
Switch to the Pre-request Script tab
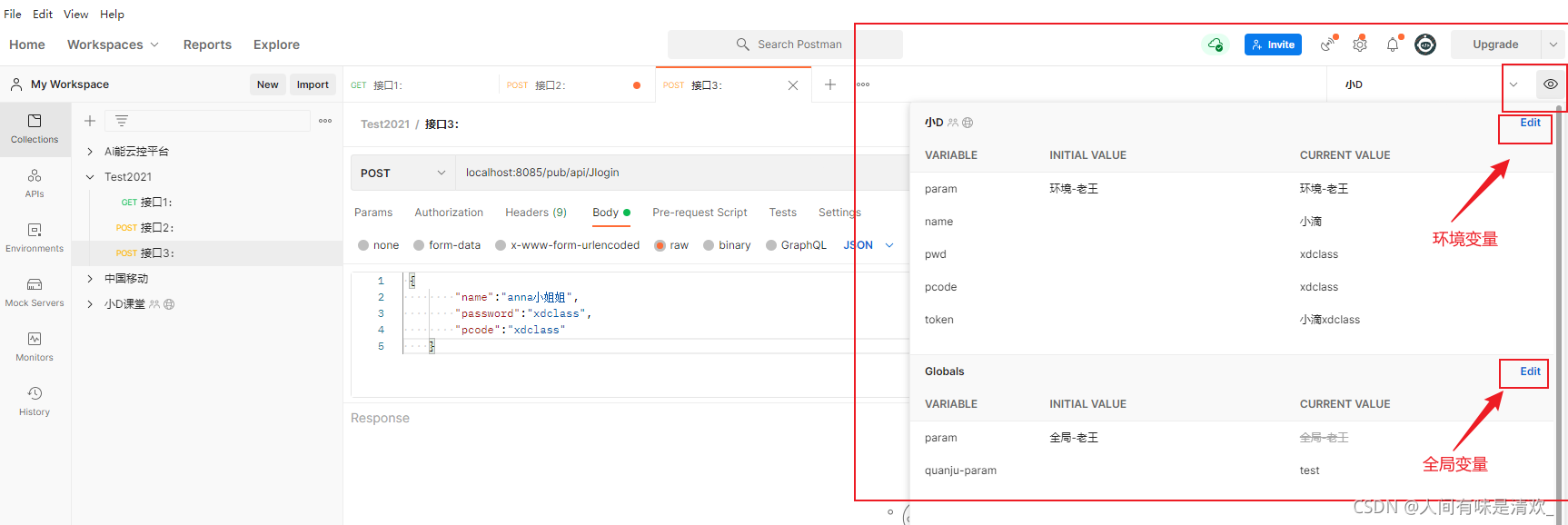pyautogui.click(x=700, y=213)
